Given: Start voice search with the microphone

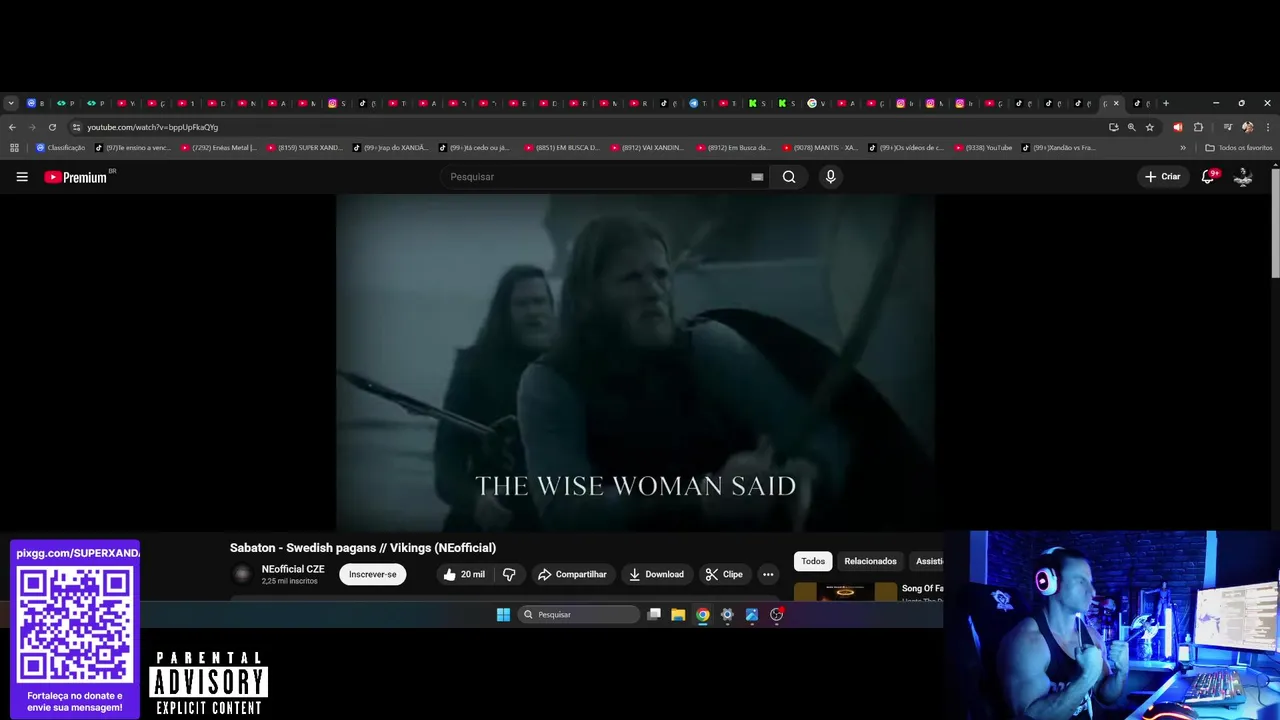Looking at the screenshot, I should click(830, 177).
